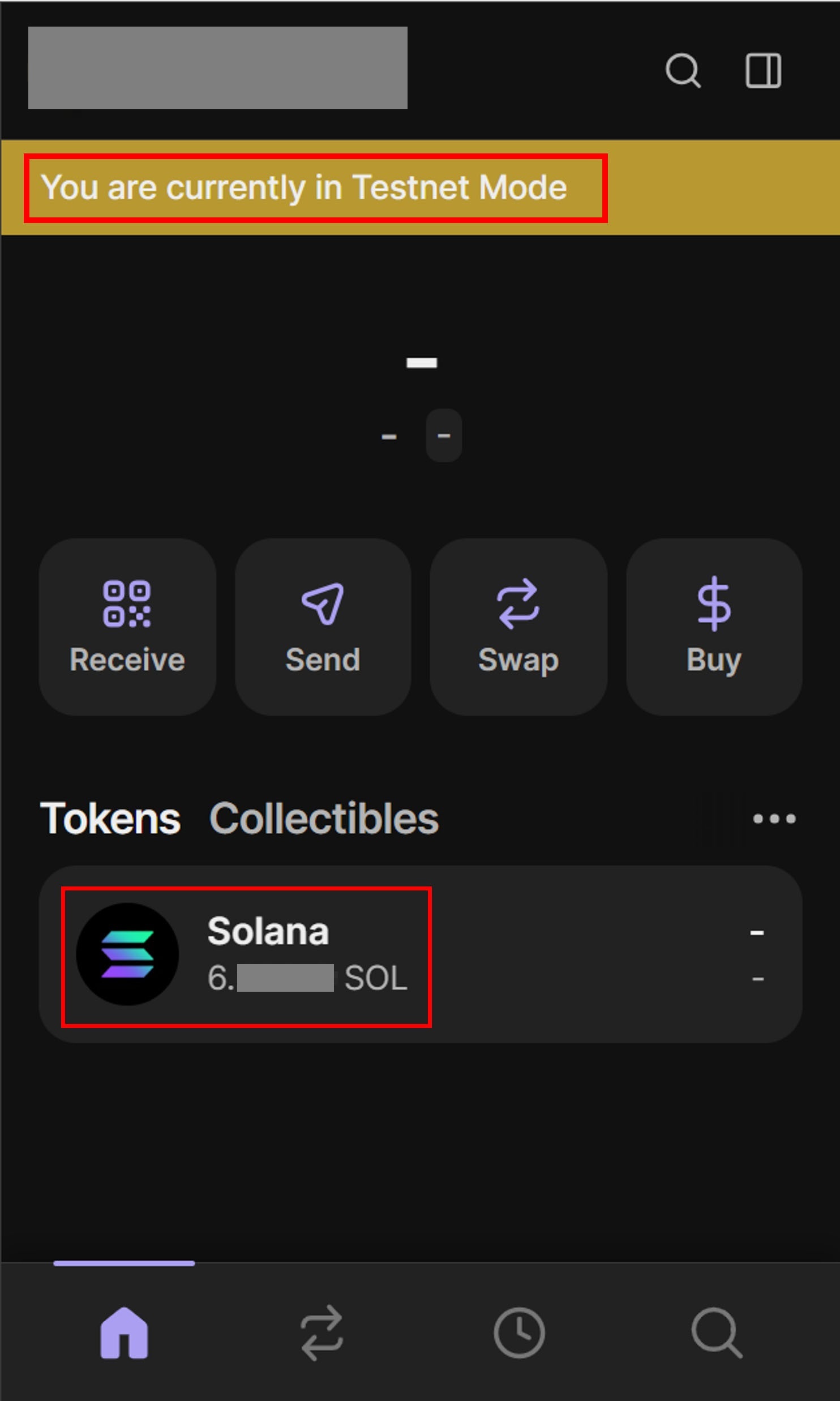This screenshot has height=1401, width=840.
Task: Click the Solana logo icon
Action: pyautogui.click(x=127, y=954)
